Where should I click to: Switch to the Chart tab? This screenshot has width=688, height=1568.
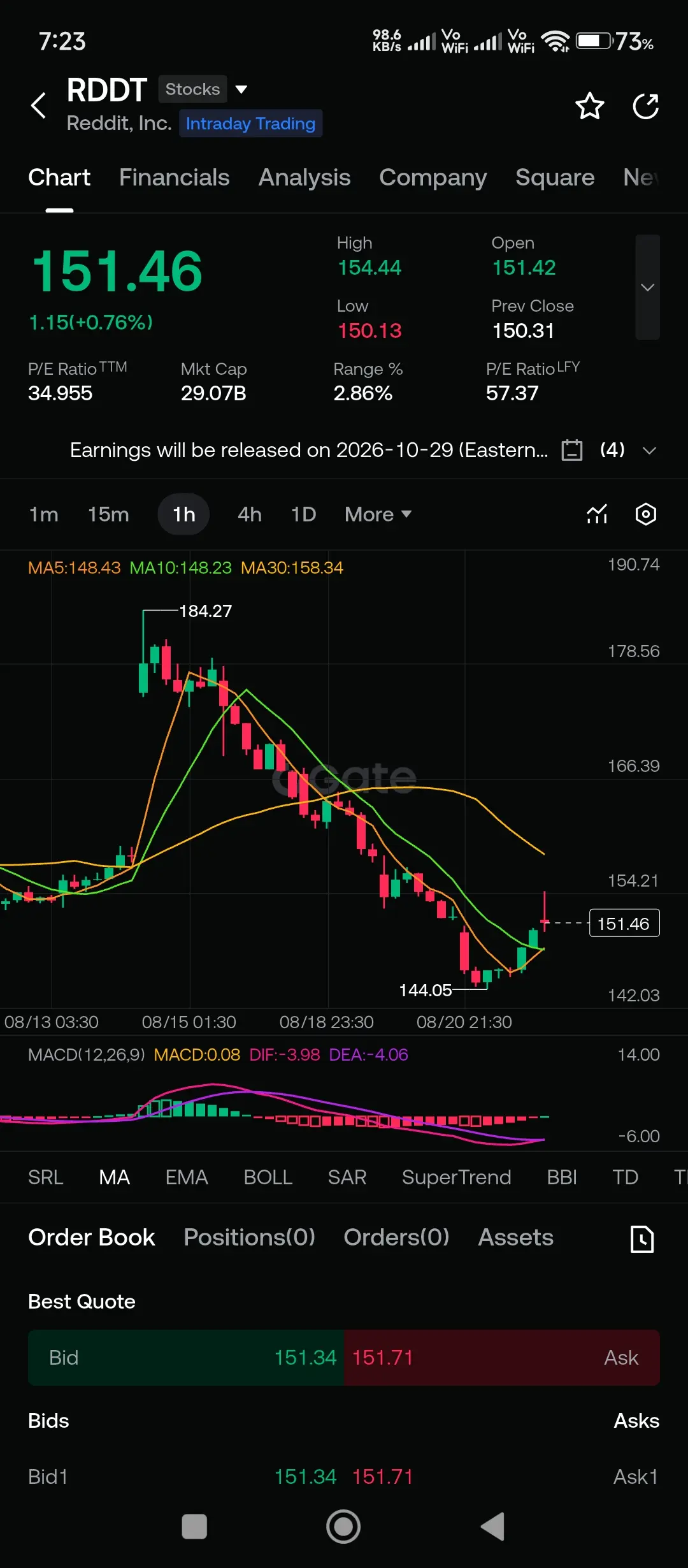pos(59,177)
